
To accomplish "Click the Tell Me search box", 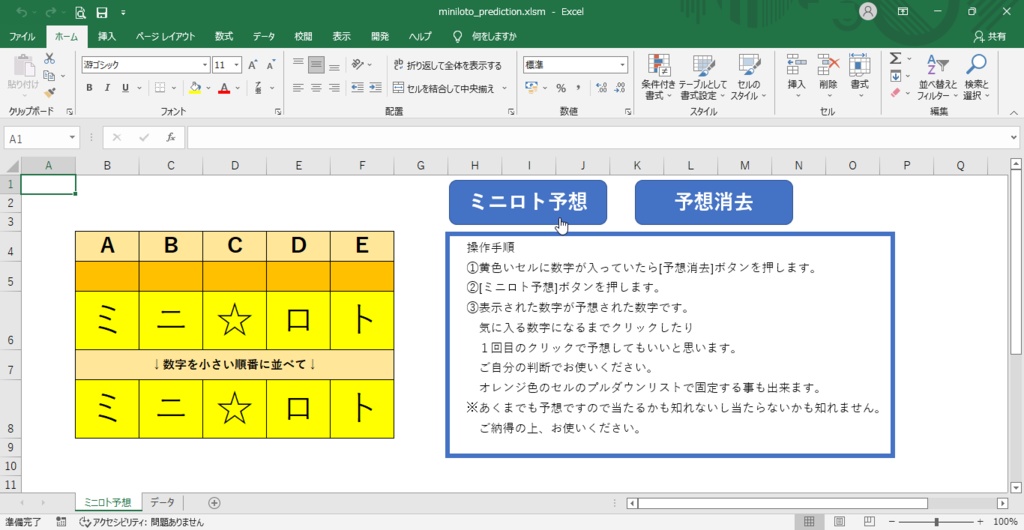I will (485, 37).
